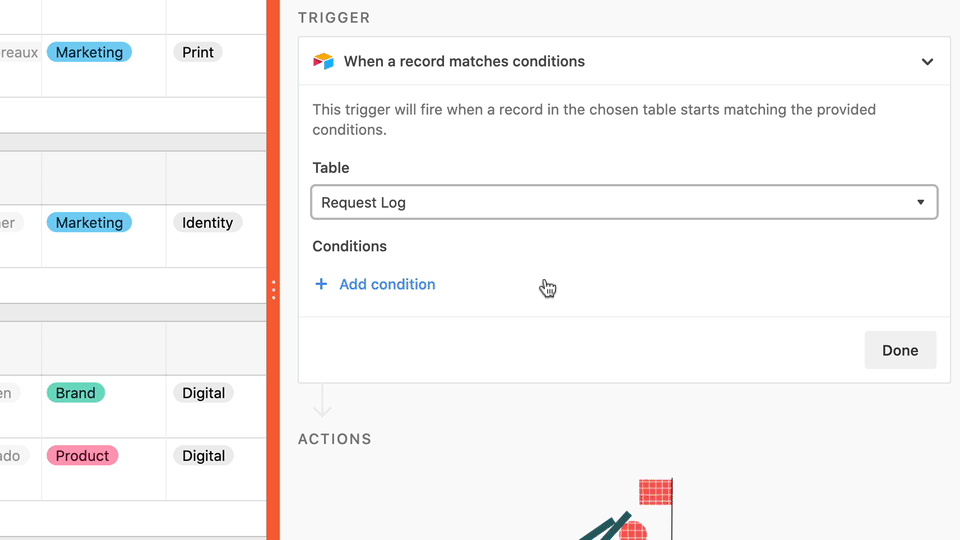Collapse the trigger card with the chevron
The image size is (960, 540).
(927, 61)
